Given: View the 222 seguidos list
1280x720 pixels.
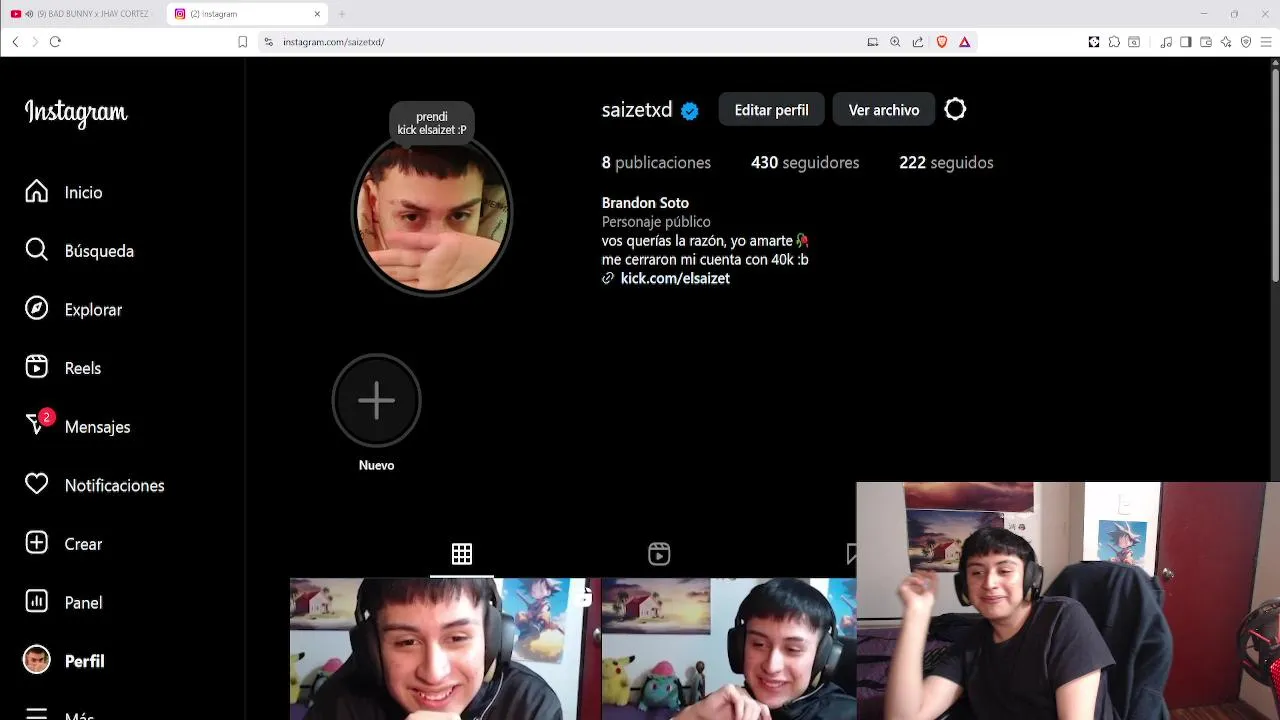Looking at the screenshot, I should coord(946,163).
